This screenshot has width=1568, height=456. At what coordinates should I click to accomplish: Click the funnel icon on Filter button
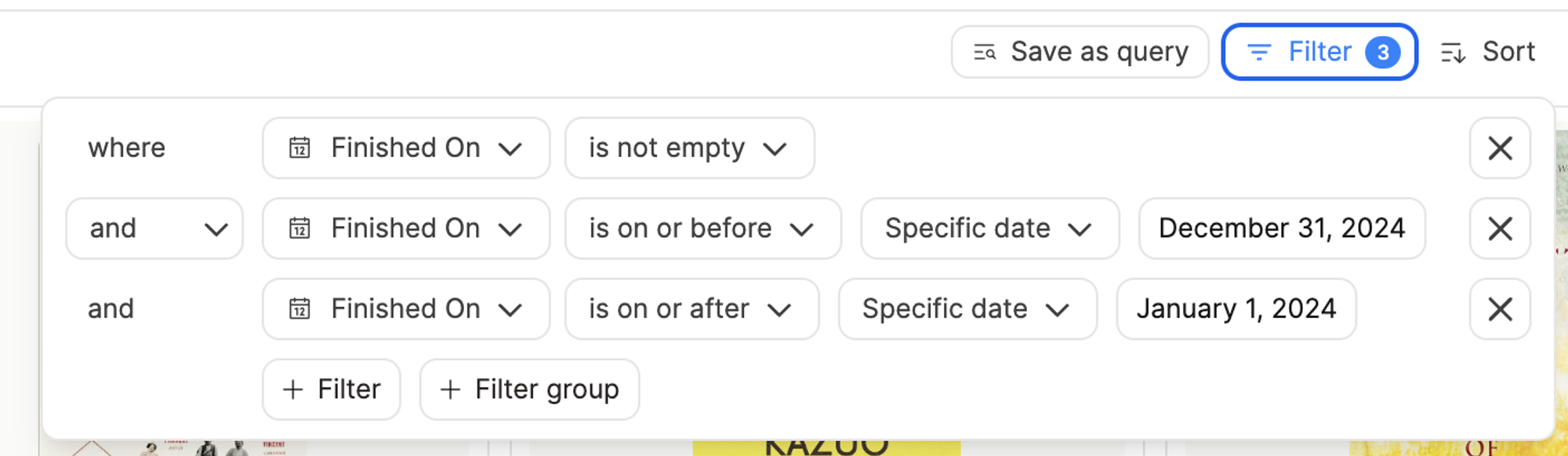pos(1259,53)
